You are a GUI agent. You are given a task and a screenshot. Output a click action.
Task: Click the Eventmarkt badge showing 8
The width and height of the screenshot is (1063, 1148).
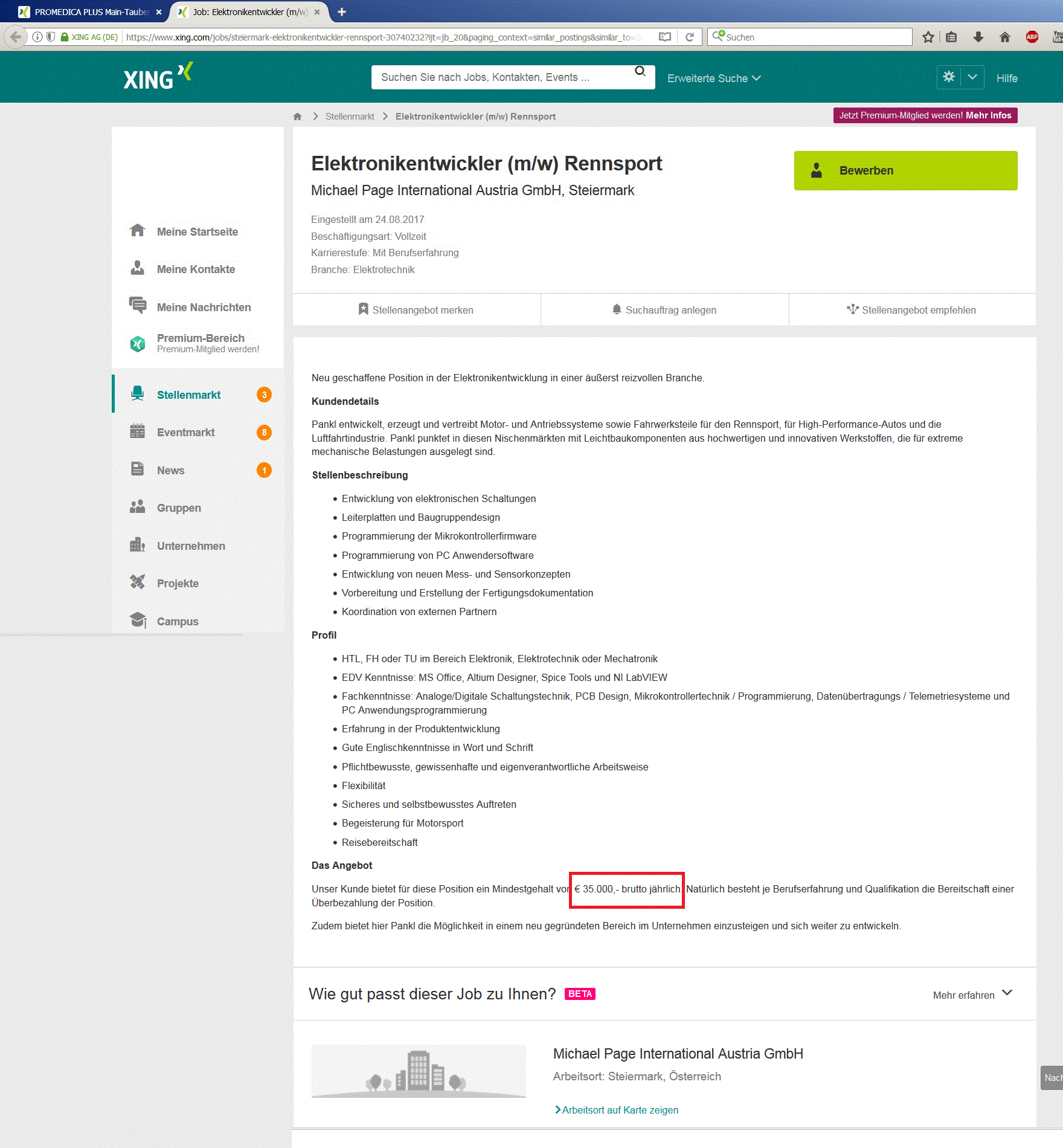click(264, 433)
